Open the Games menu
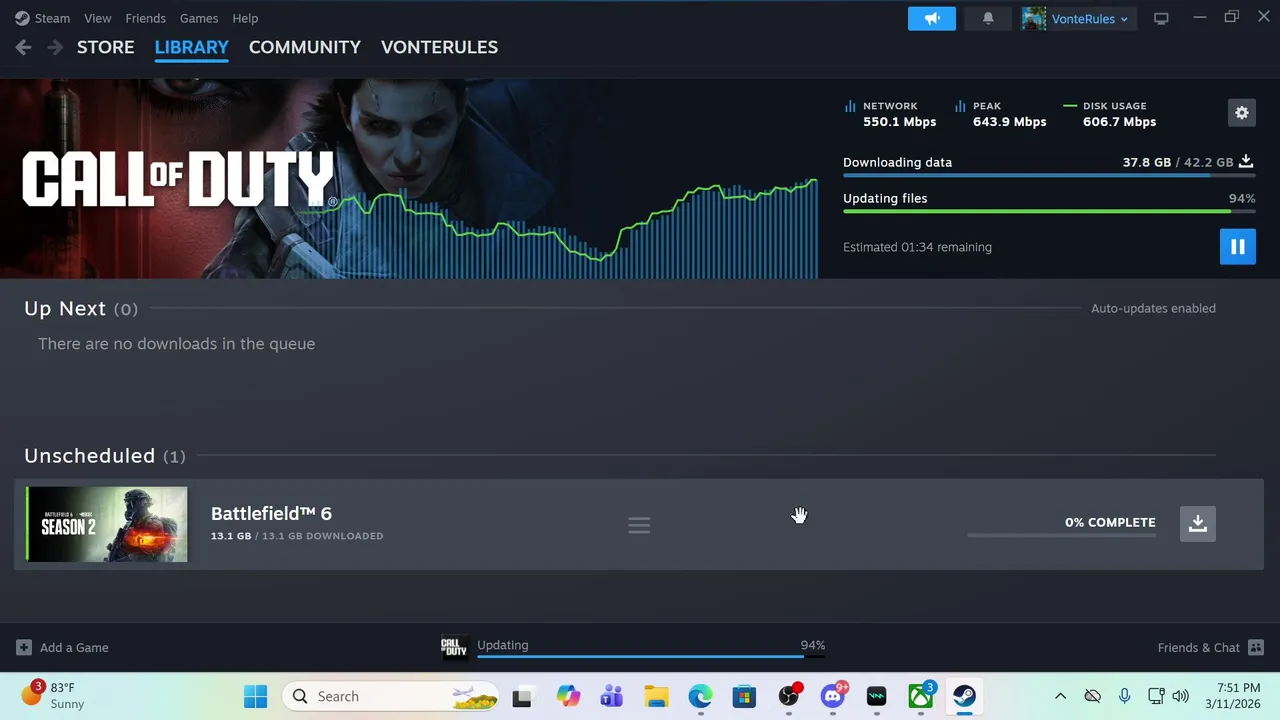The width and height of the screenshot is (1280, 720). [x=199, y=18]
